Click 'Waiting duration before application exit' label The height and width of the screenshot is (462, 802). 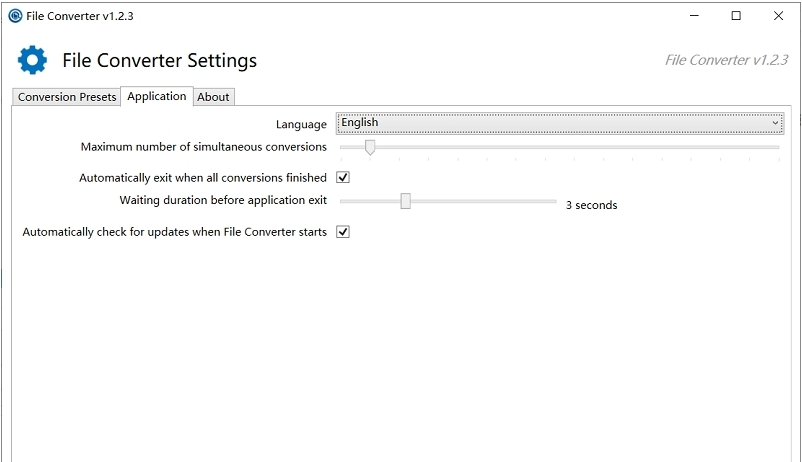click(x=223, y=200)
